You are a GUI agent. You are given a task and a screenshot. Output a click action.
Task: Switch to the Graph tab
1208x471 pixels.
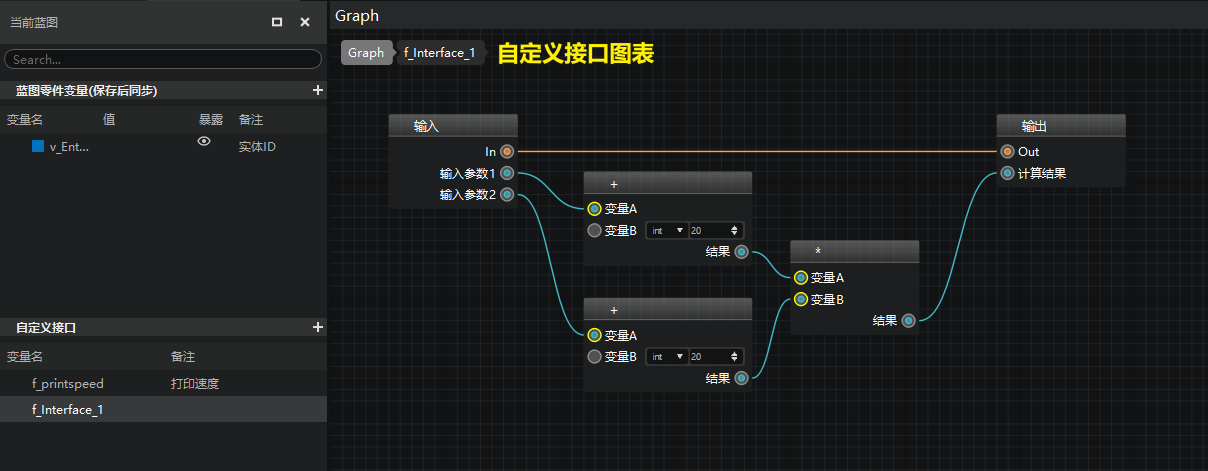point(357,15)
